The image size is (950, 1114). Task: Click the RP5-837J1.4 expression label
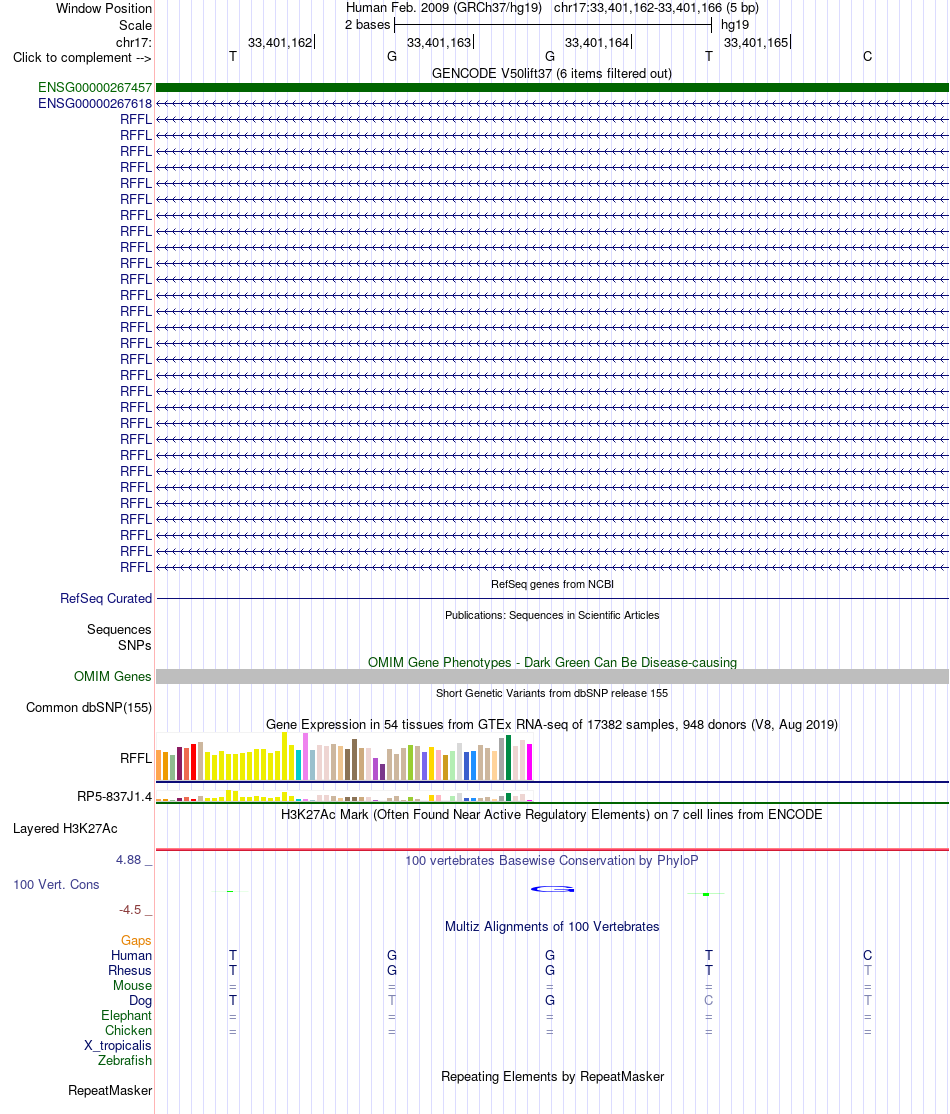tap(114, 797)
